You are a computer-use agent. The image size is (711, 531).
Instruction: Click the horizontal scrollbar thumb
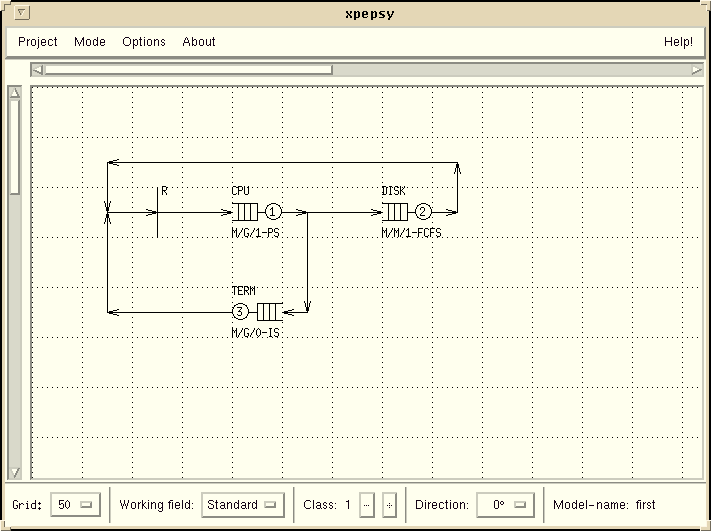click(188, 70)
